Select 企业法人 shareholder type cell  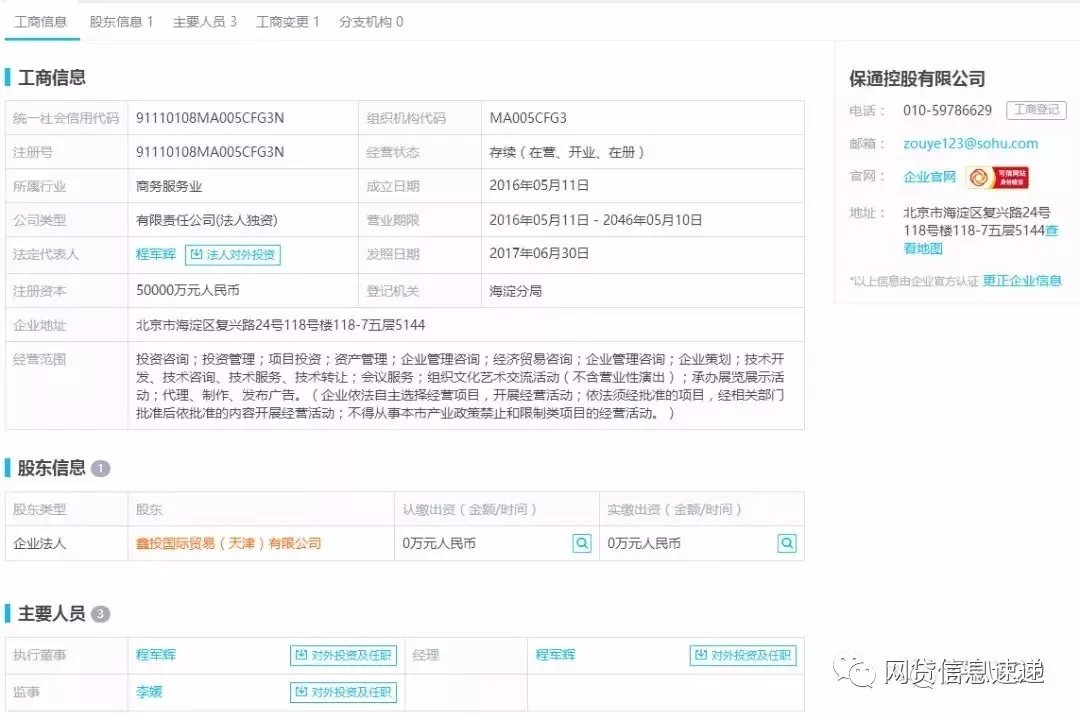39,544
